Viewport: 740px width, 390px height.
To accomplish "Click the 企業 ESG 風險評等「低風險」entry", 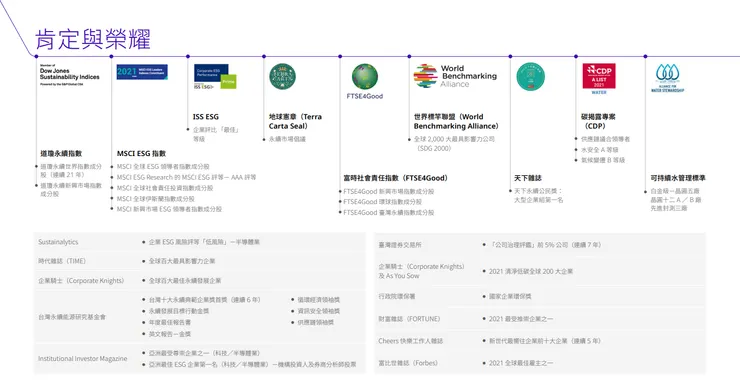I will tap(204, 242).
